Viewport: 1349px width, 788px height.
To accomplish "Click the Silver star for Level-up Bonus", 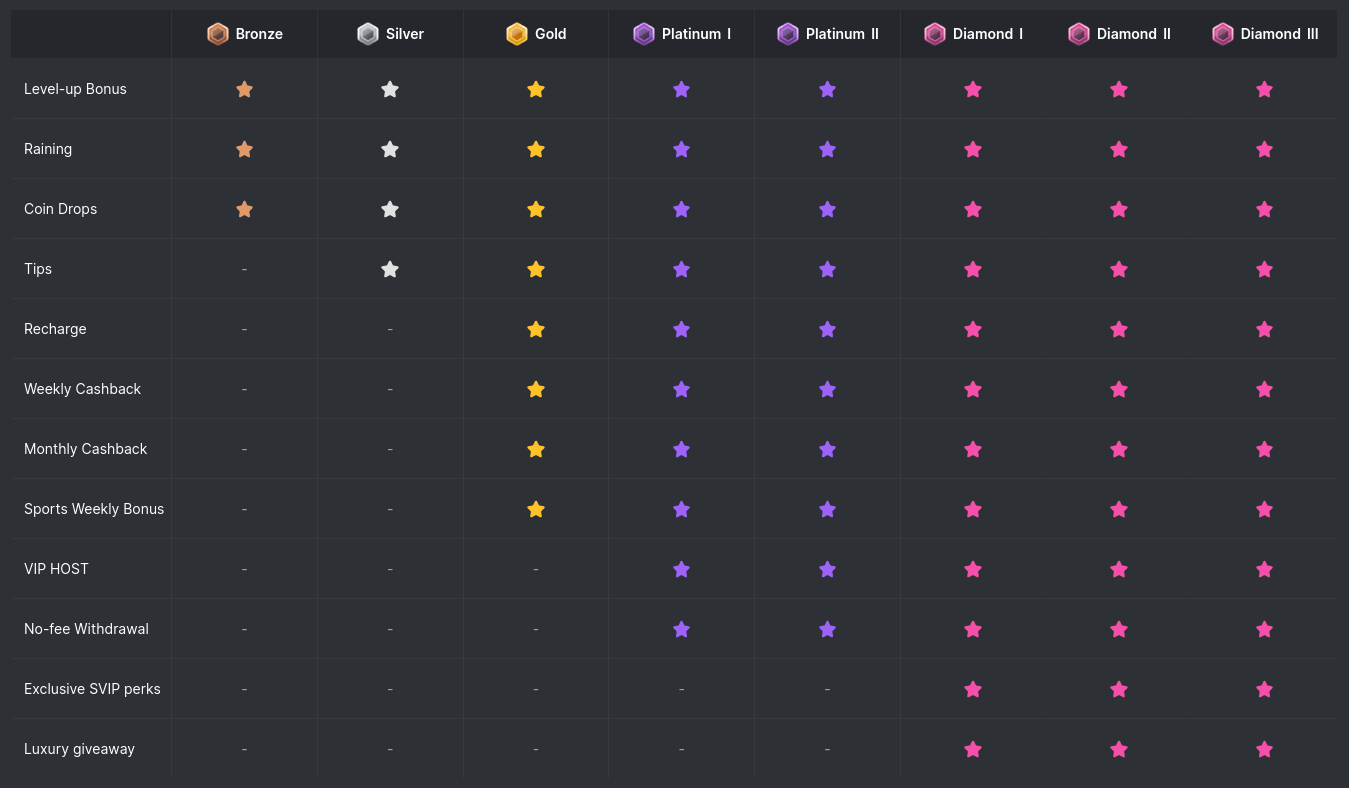I will (390, 89).
